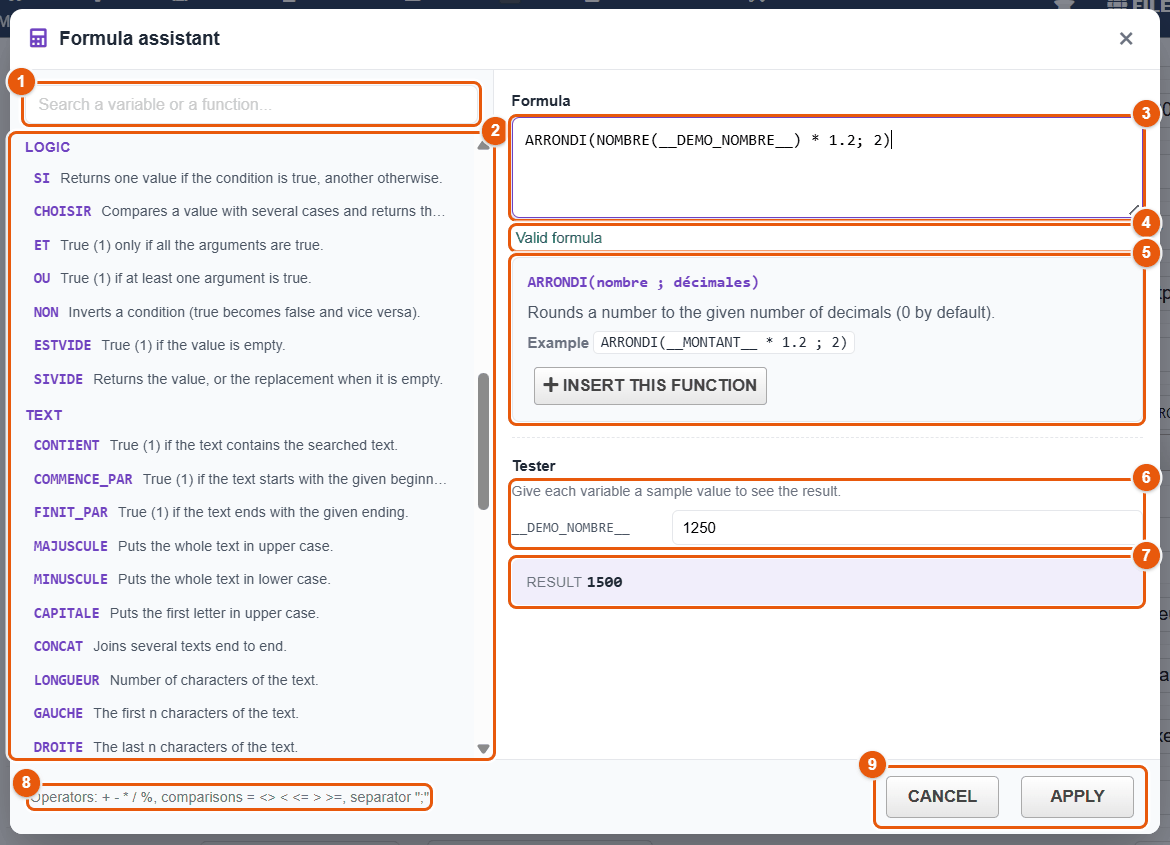The height and width of the screenshot is (845, 1170).
Task: Select the CAPITALE function
Action: [x=176, y=614]
